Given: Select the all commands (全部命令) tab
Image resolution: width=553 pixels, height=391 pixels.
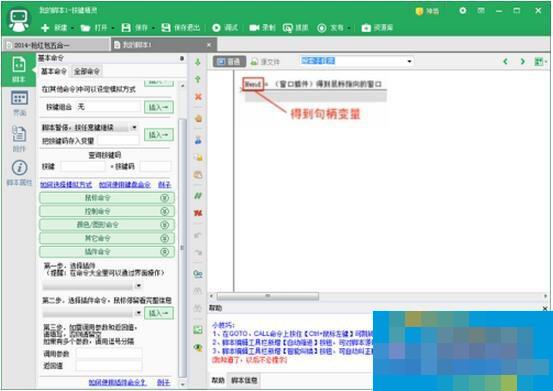Looking at the screenshot, I should (x=87, y=72).
